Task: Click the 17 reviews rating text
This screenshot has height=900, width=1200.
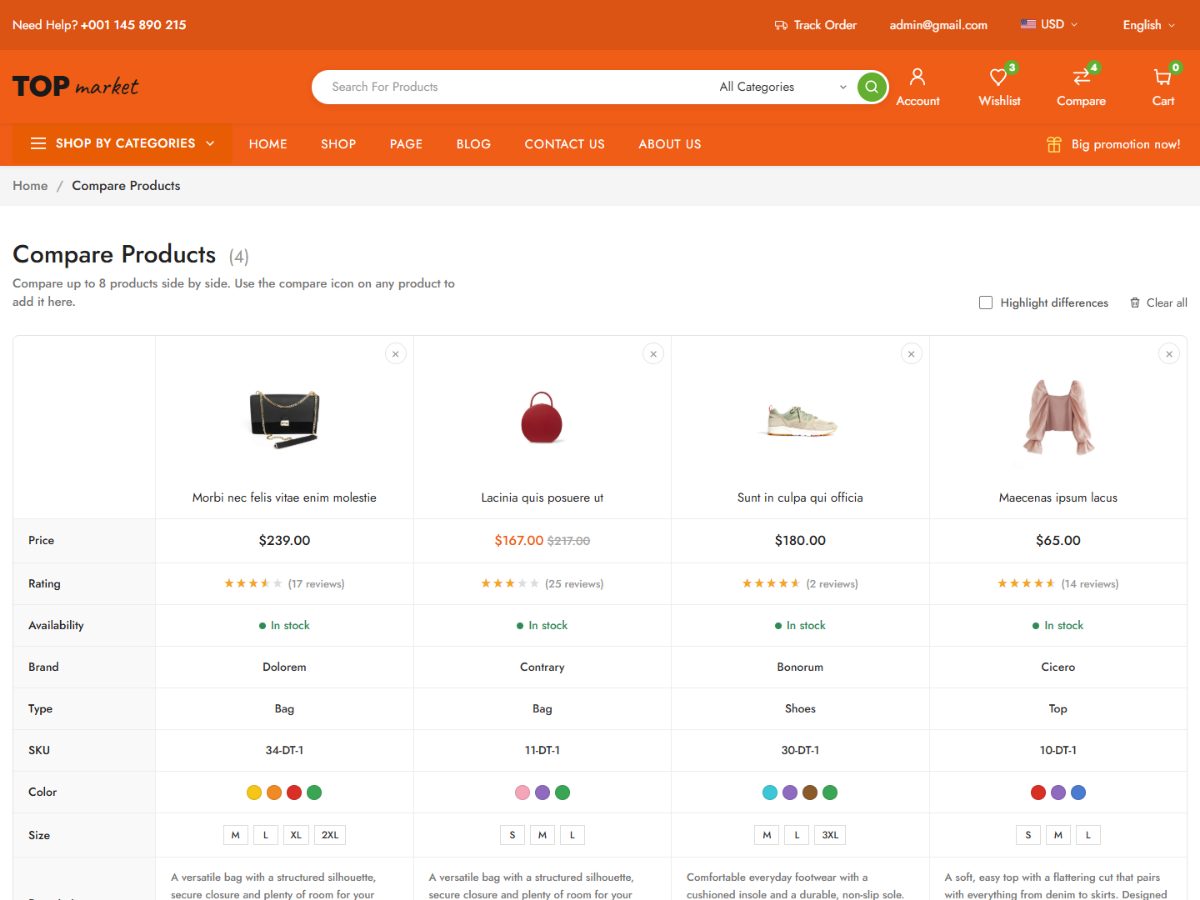Action: (316, 584)
